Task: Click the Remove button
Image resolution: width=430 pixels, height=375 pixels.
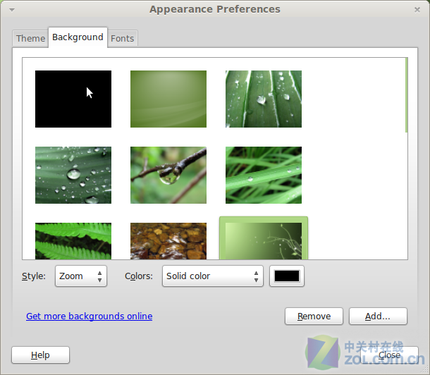Action: point(314,316)
